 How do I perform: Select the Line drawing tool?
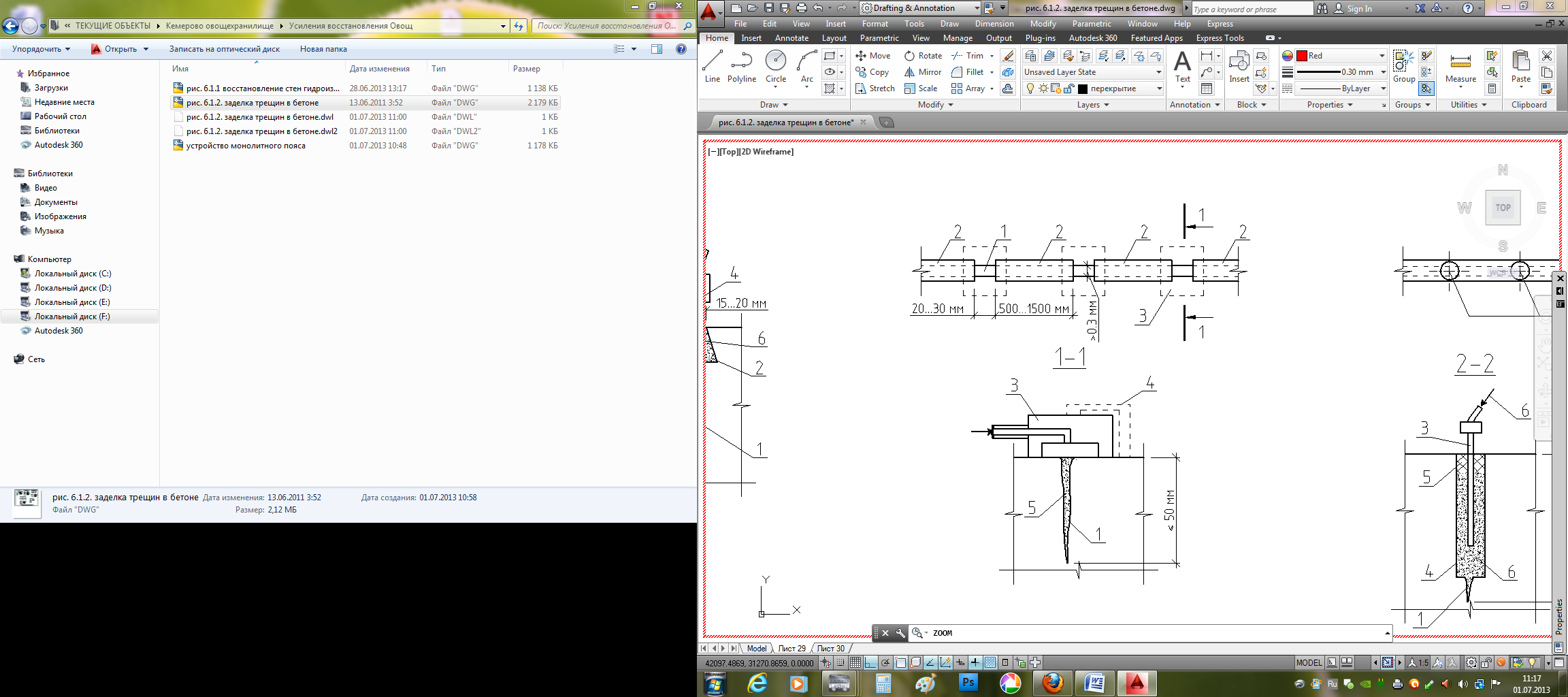coord(712,67)
